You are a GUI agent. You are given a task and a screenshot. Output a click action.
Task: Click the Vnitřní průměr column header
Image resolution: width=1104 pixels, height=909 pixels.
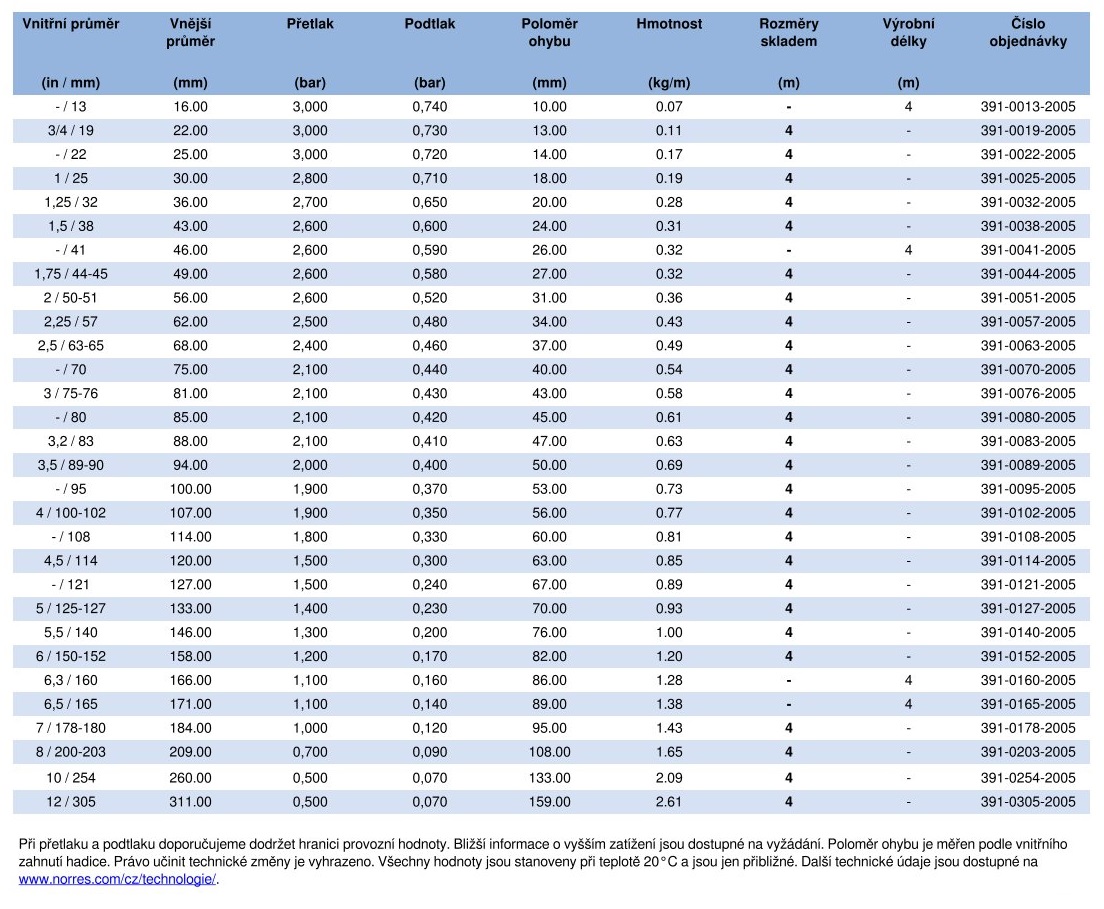(71, 24)
